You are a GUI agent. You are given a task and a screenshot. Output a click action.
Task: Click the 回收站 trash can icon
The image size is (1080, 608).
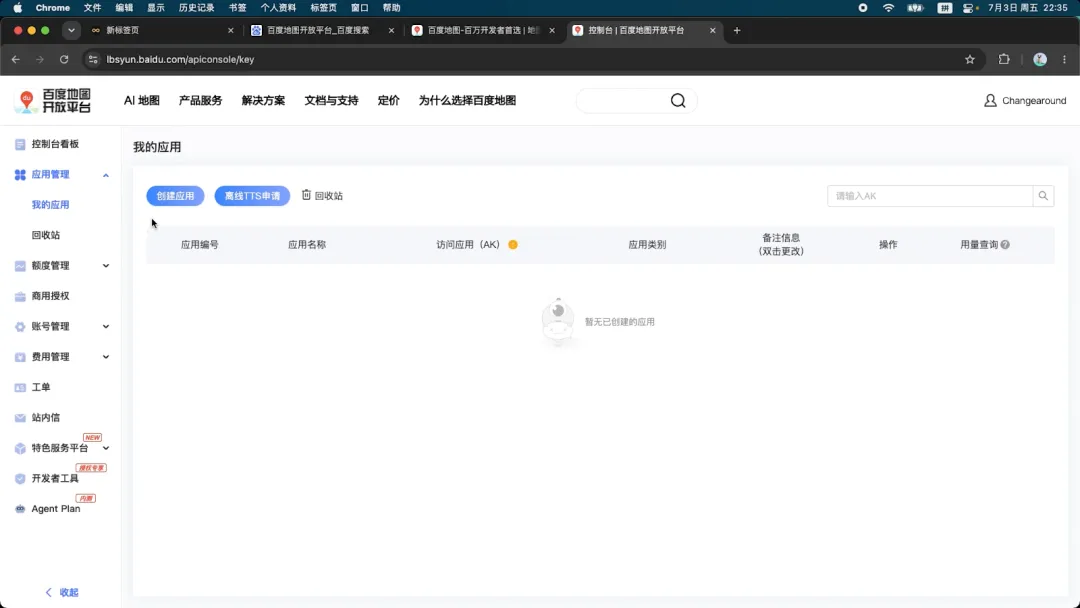pos(307,195)
